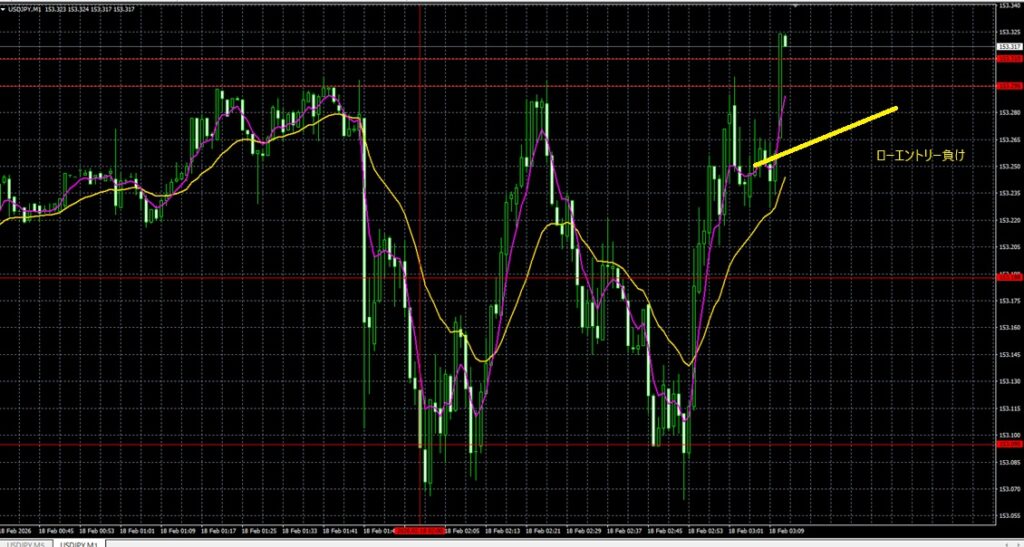Click the red highlighted time label on the axis

(419, 531)
